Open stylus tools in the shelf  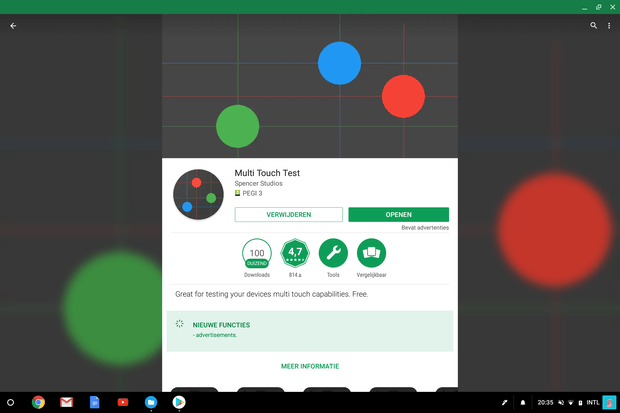click(505, 403)
